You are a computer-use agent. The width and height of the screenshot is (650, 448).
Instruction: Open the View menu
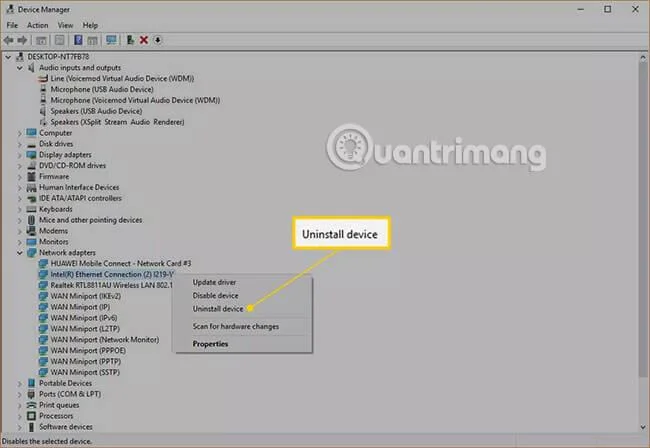pos(65,25)
